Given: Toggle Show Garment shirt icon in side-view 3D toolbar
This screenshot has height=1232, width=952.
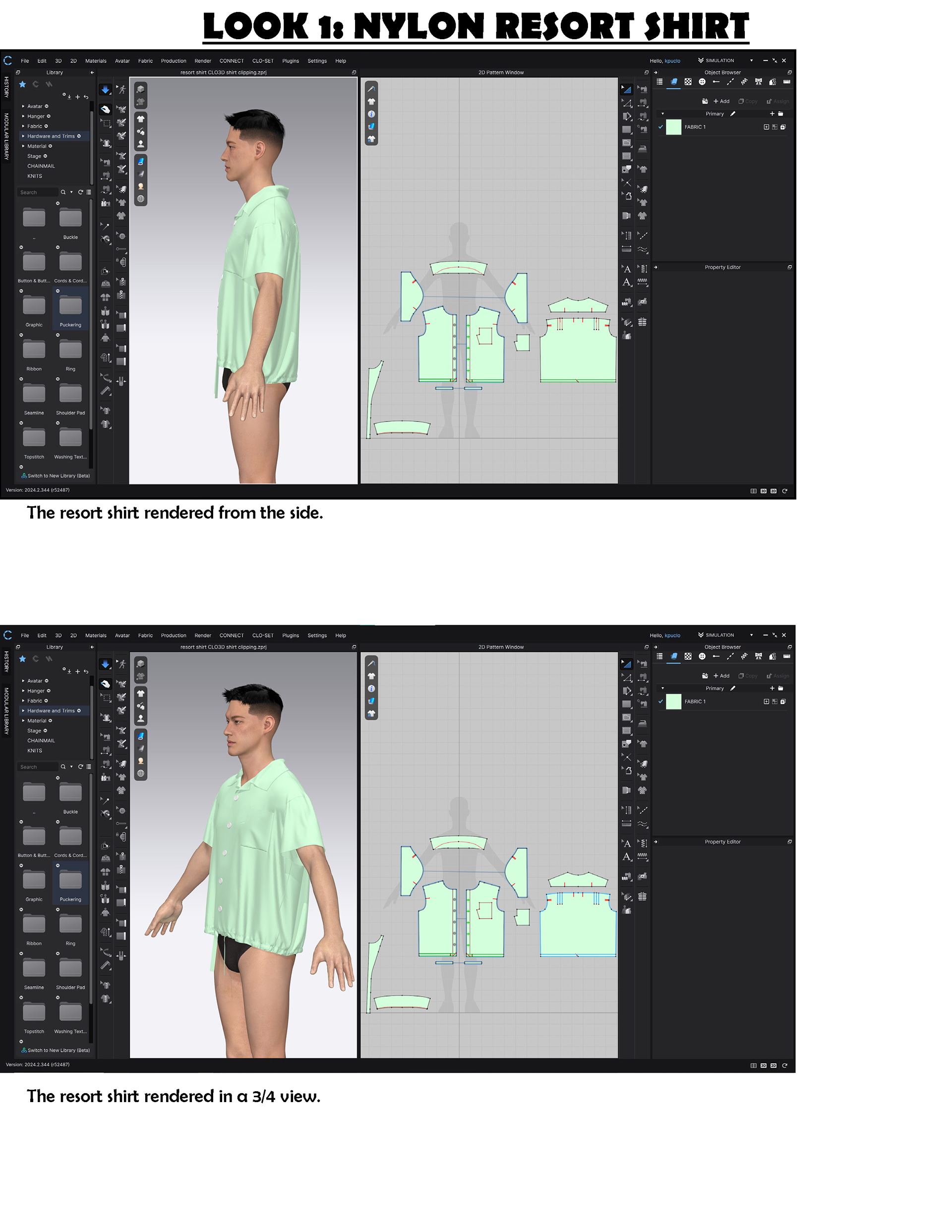Looking at the screenshot, I should click(x=140, y=119).
